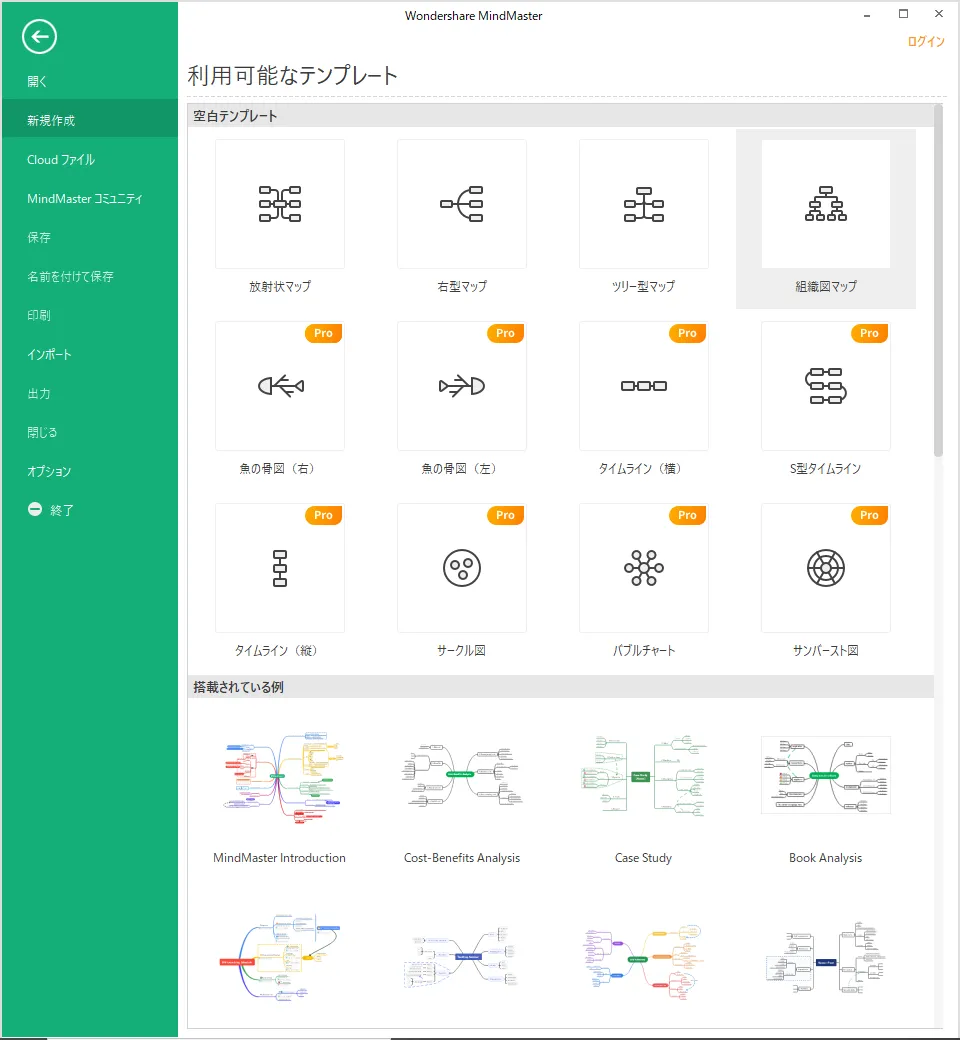960x1040 pixels.
Task: Select the 右型マップ template icon
Action: pos(462,204)
